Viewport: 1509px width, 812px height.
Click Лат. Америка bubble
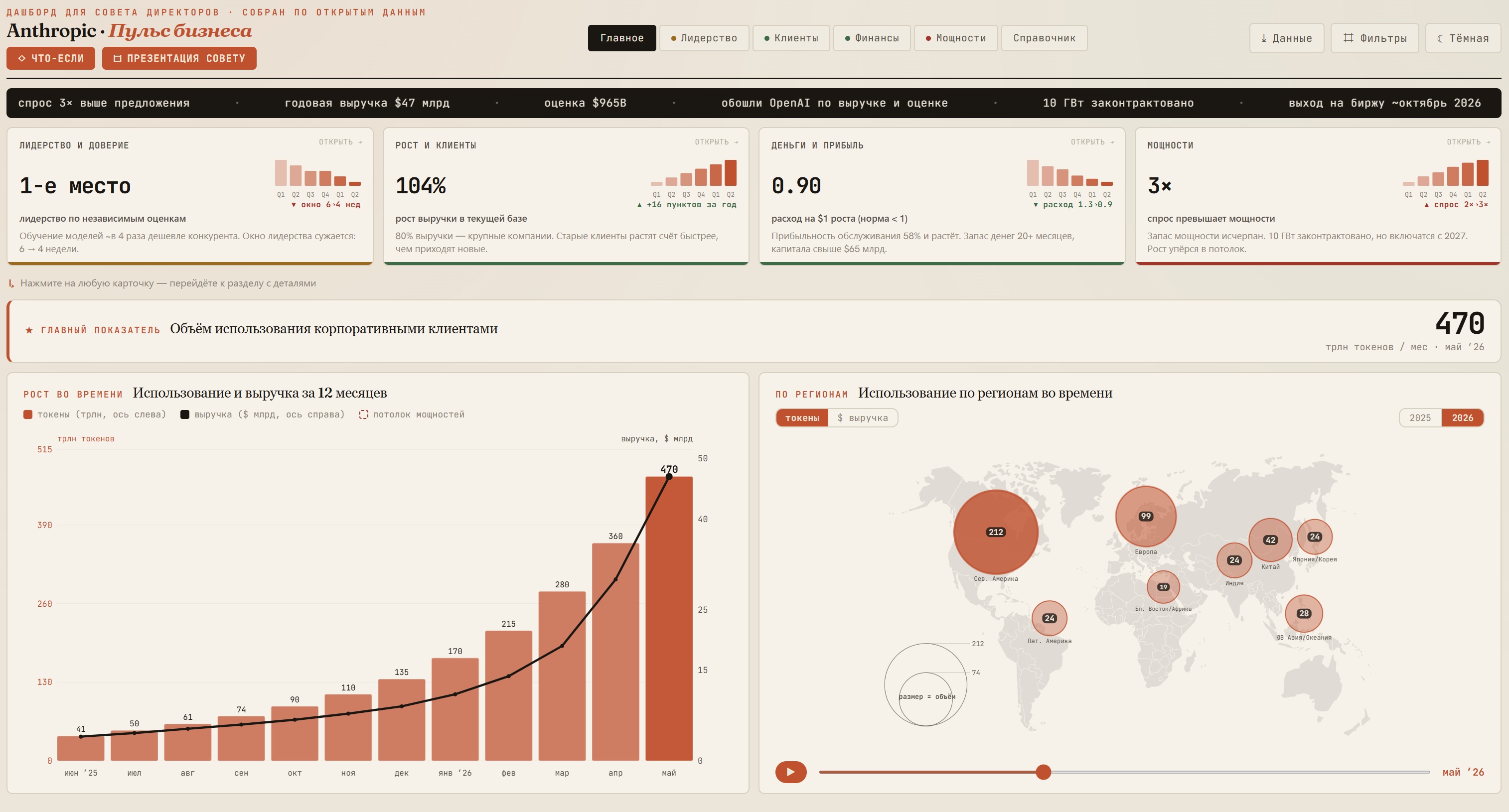point(1049,618)
